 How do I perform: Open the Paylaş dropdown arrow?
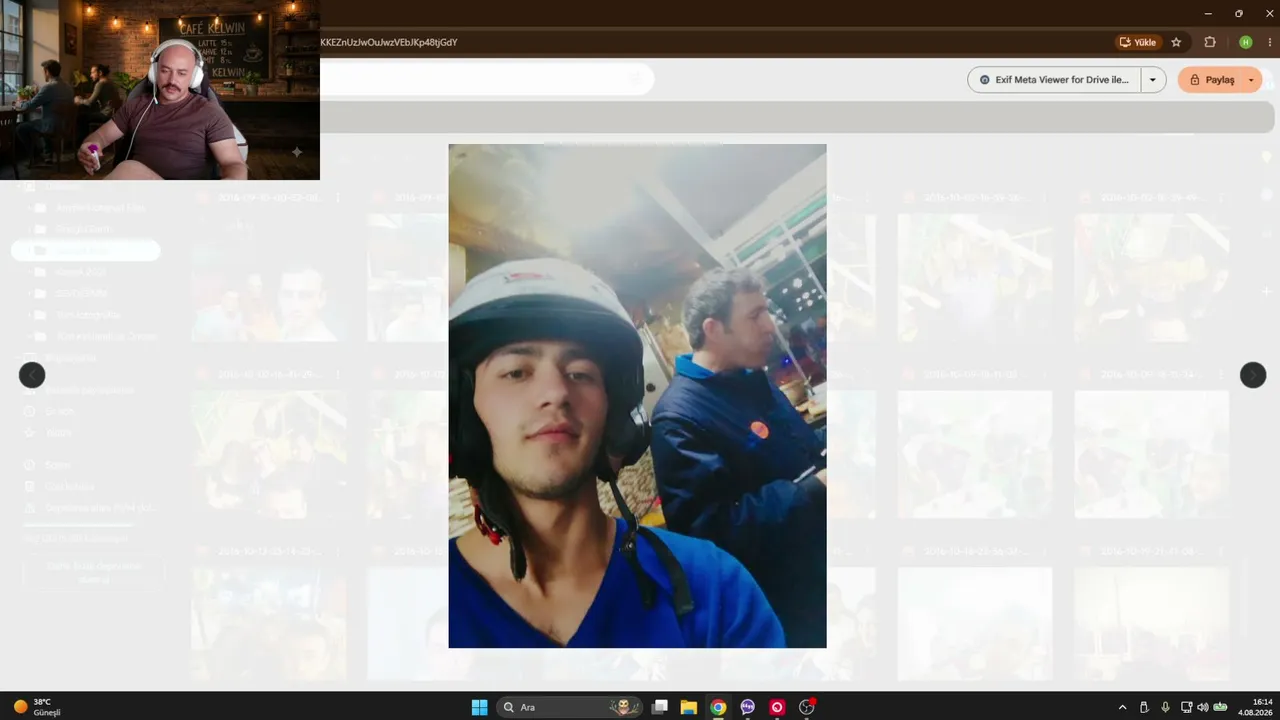pyautogui.click(x=1251, y=80)
